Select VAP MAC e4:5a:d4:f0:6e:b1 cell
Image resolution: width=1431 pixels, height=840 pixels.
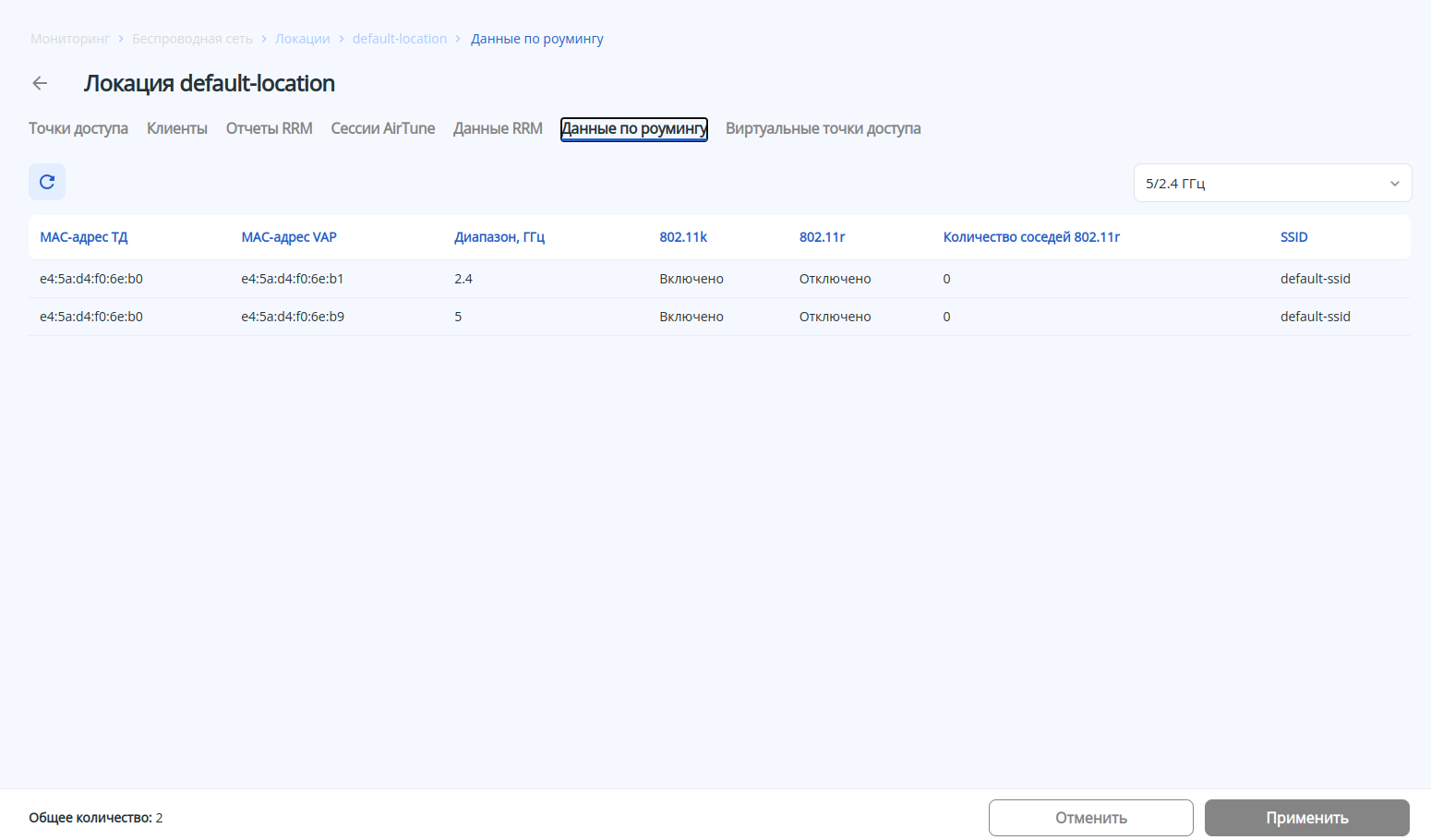coord(293,279)
